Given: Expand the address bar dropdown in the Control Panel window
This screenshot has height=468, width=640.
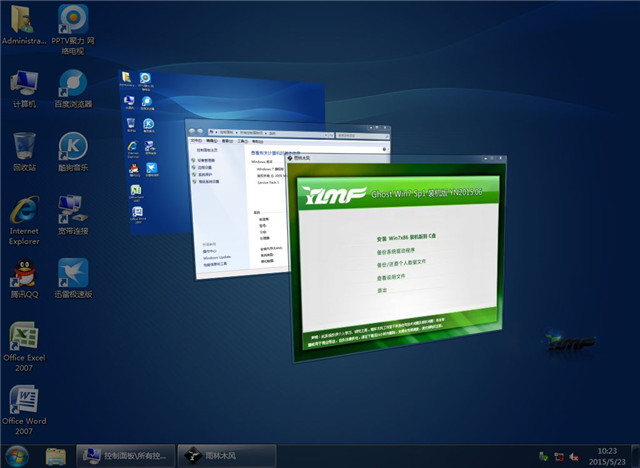Looking at the screenshot, I should (326, 135).
